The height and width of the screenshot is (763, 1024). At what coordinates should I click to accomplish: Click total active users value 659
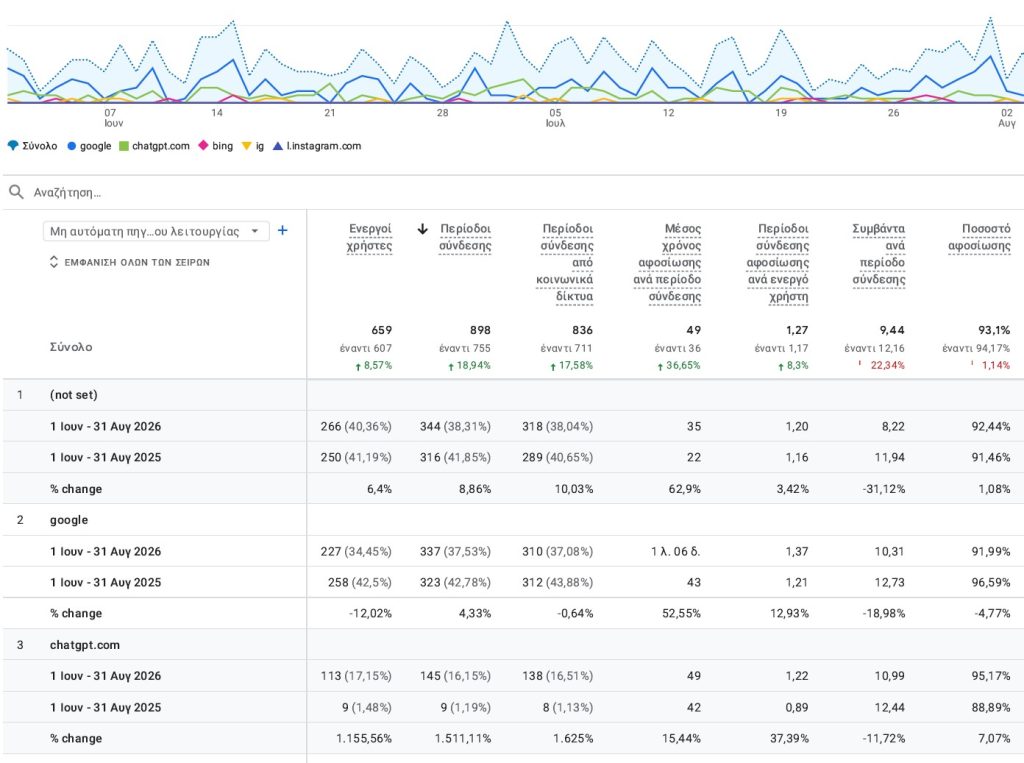pyautogui.click(x=381, y=330)
